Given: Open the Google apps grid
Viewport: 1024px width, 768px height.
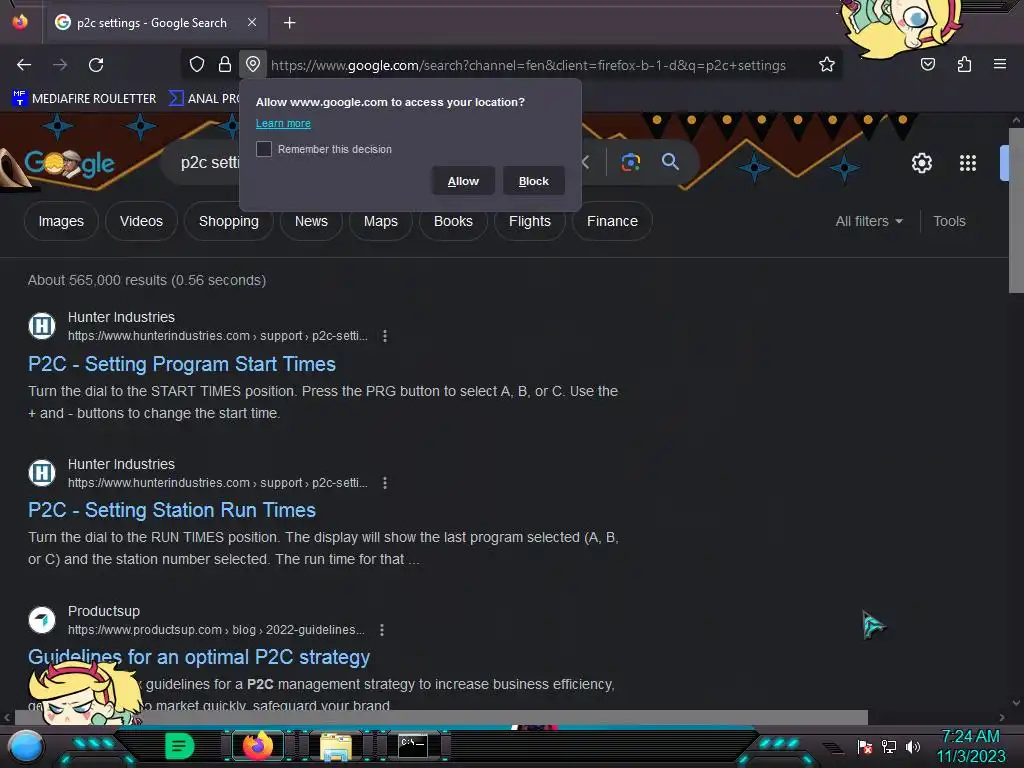Looking at the screenshot, I should pyautogui.click(x=967, y=163).
